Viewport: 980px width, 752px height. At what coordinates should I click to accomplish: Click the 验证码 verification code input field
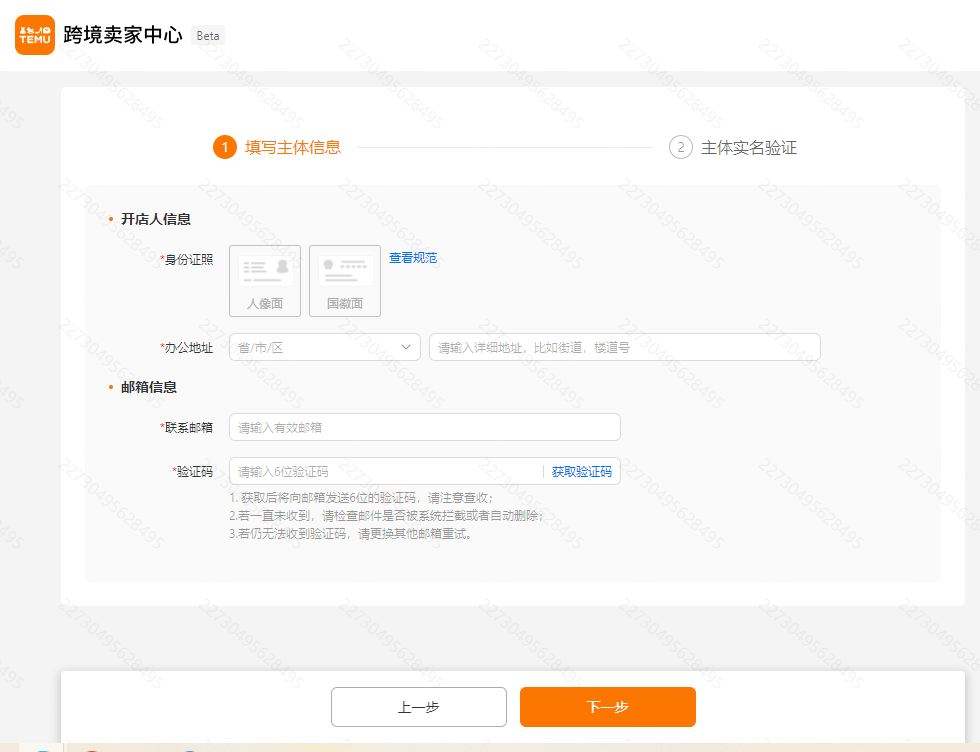click(x=380, y=471)
